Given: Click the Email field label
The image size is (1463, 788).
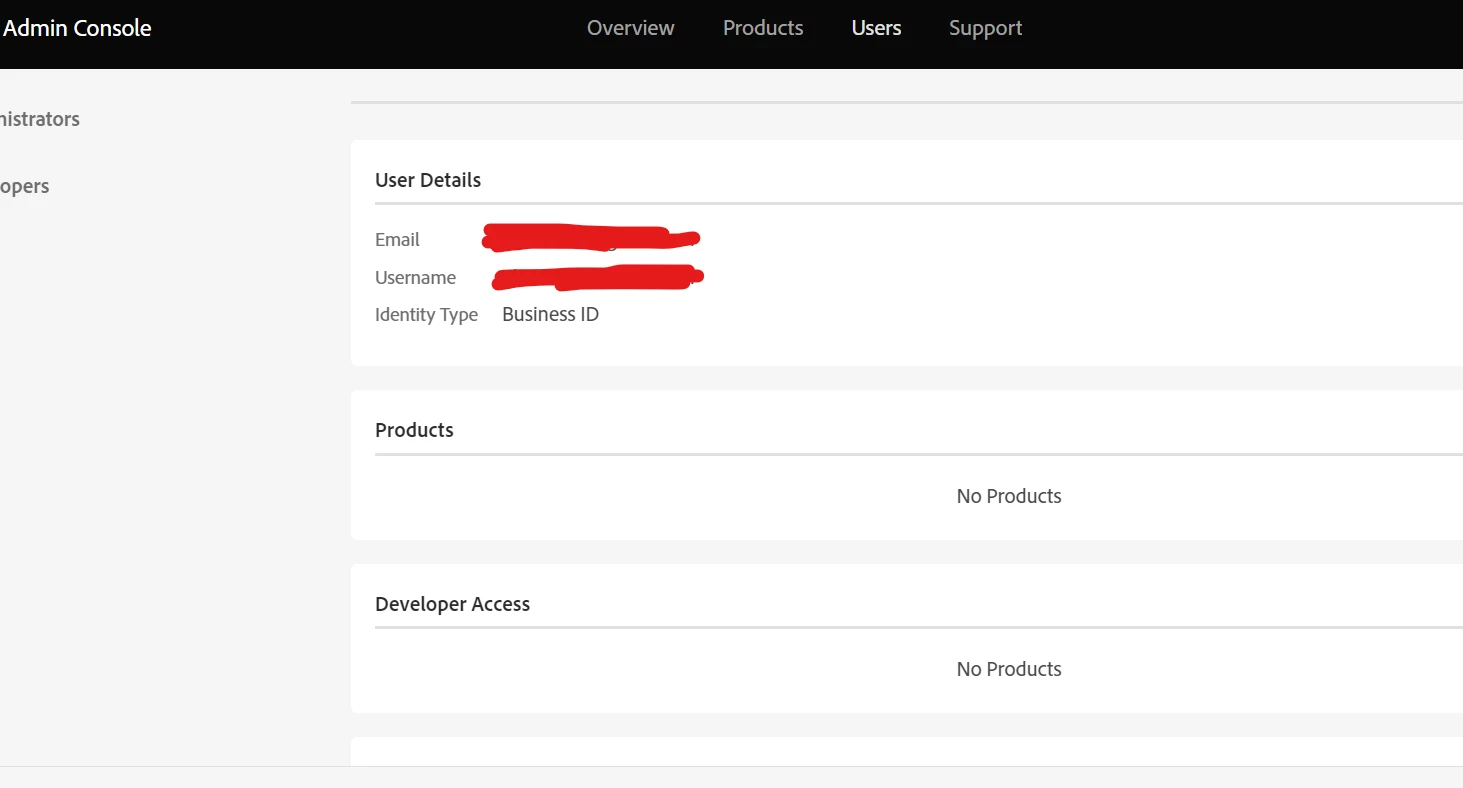Looking at the screenshot, I should (x=397, y=240).
